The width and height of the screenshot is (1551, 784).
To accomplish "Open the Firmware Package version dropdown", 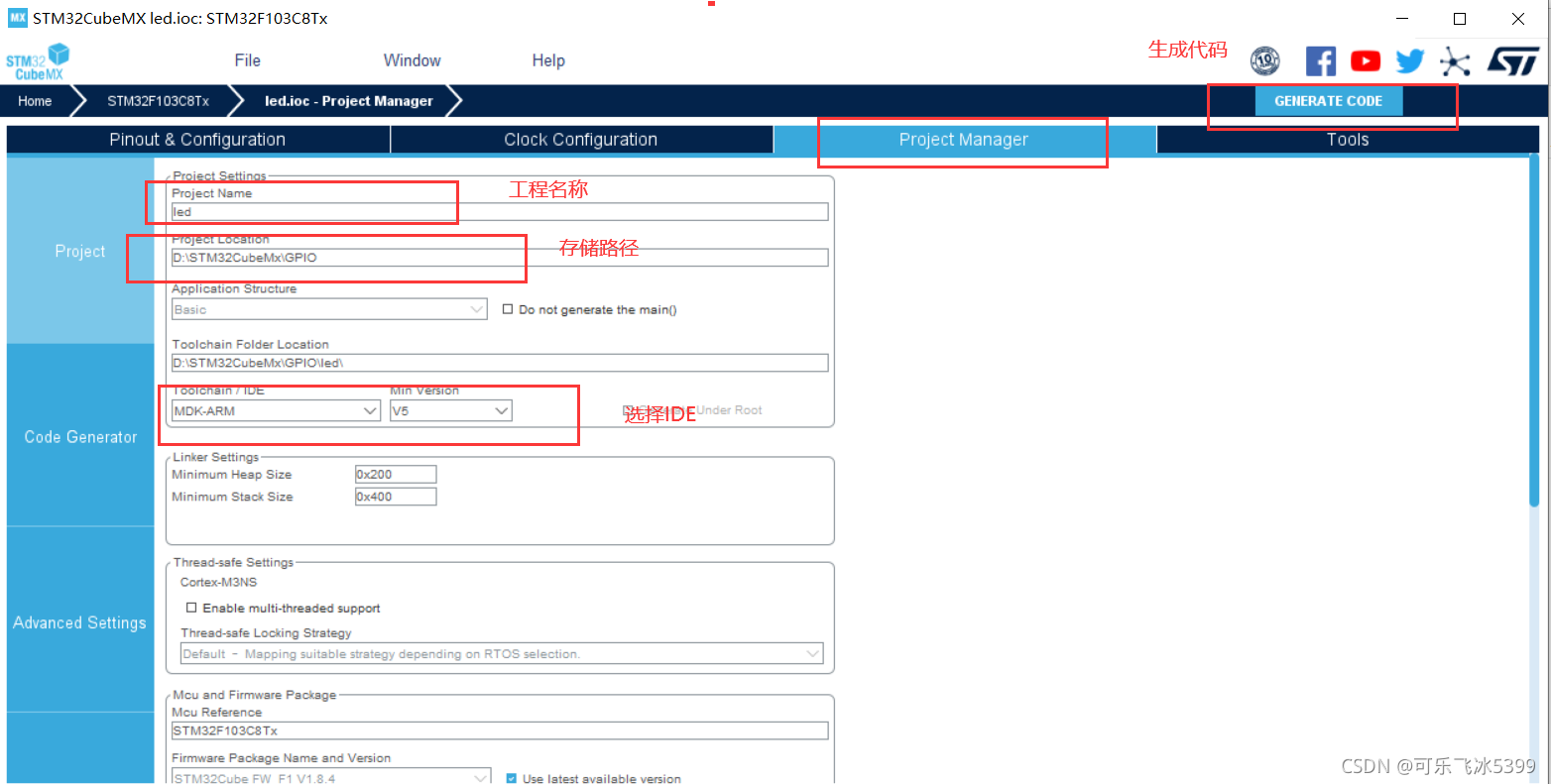I will click(331, 778).
